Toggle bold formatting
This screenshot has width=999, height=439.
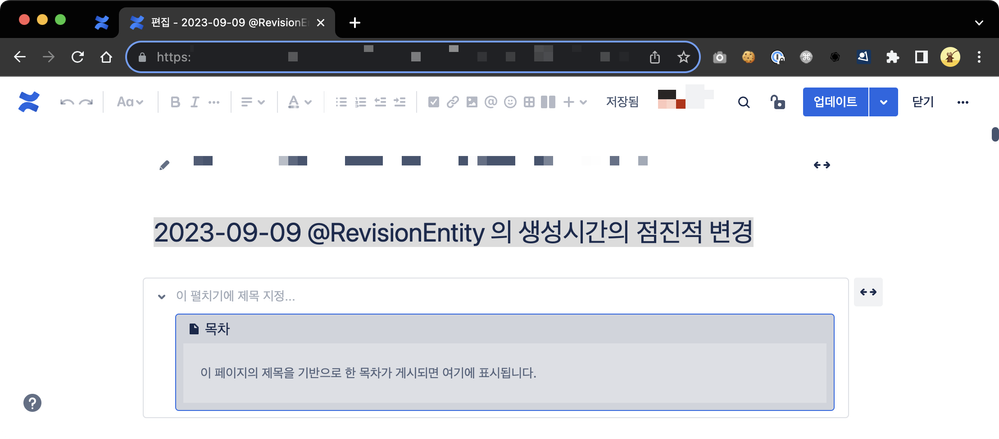pyautogui.click(x=175, y=102)
